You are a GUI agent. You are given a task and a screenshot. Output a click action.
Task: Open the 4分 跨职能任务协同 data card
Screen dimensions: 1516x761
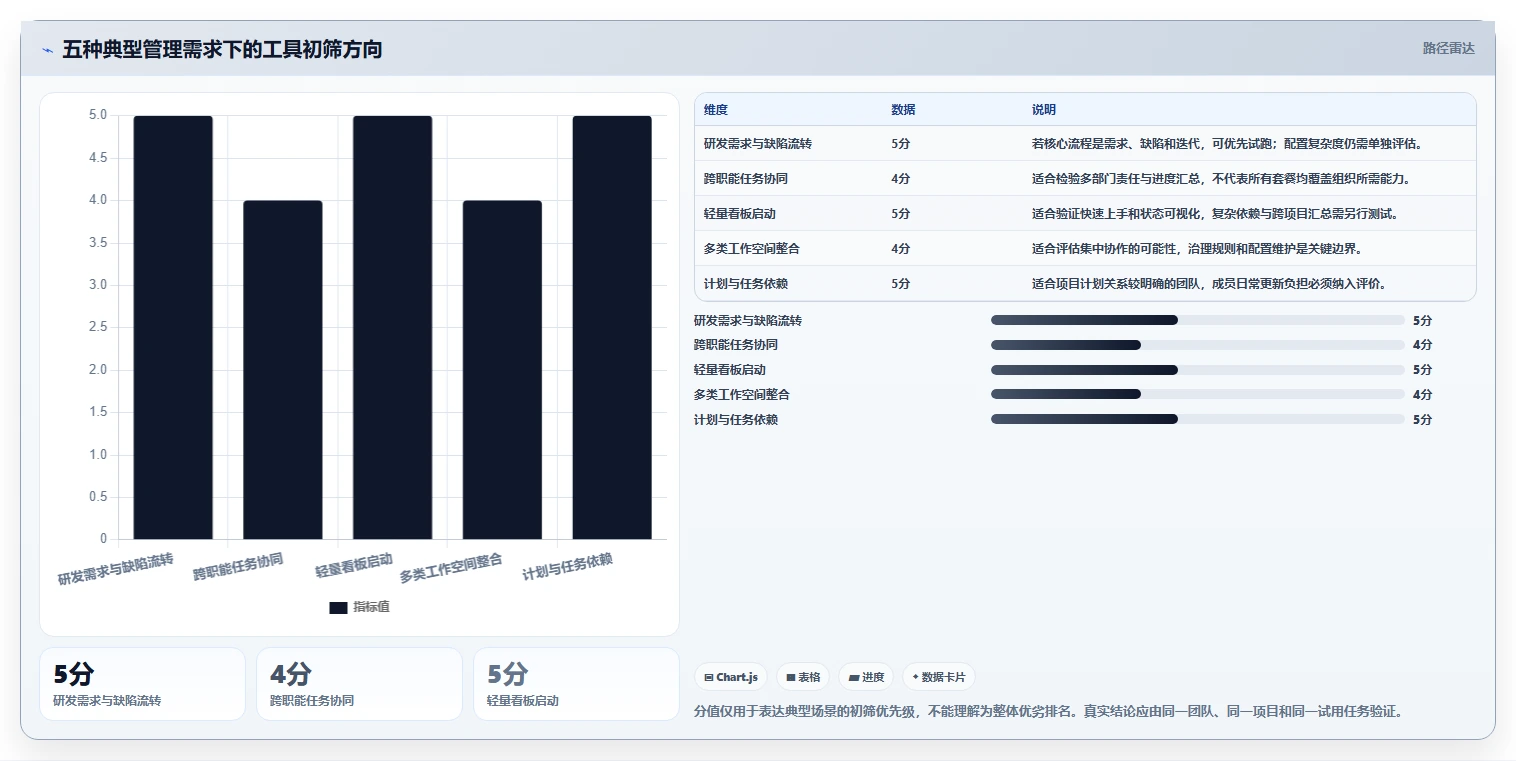[359, 684]
